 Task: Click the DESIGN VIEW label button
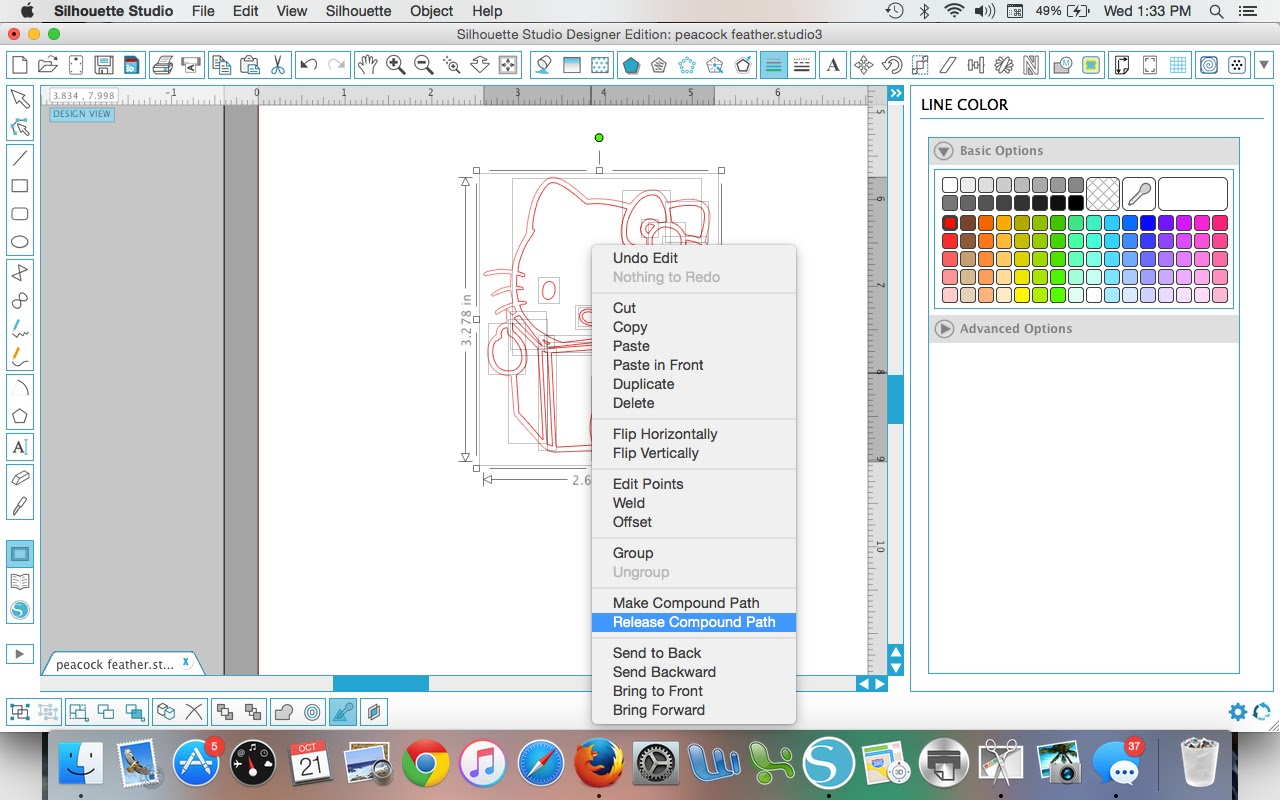(82, 114)
